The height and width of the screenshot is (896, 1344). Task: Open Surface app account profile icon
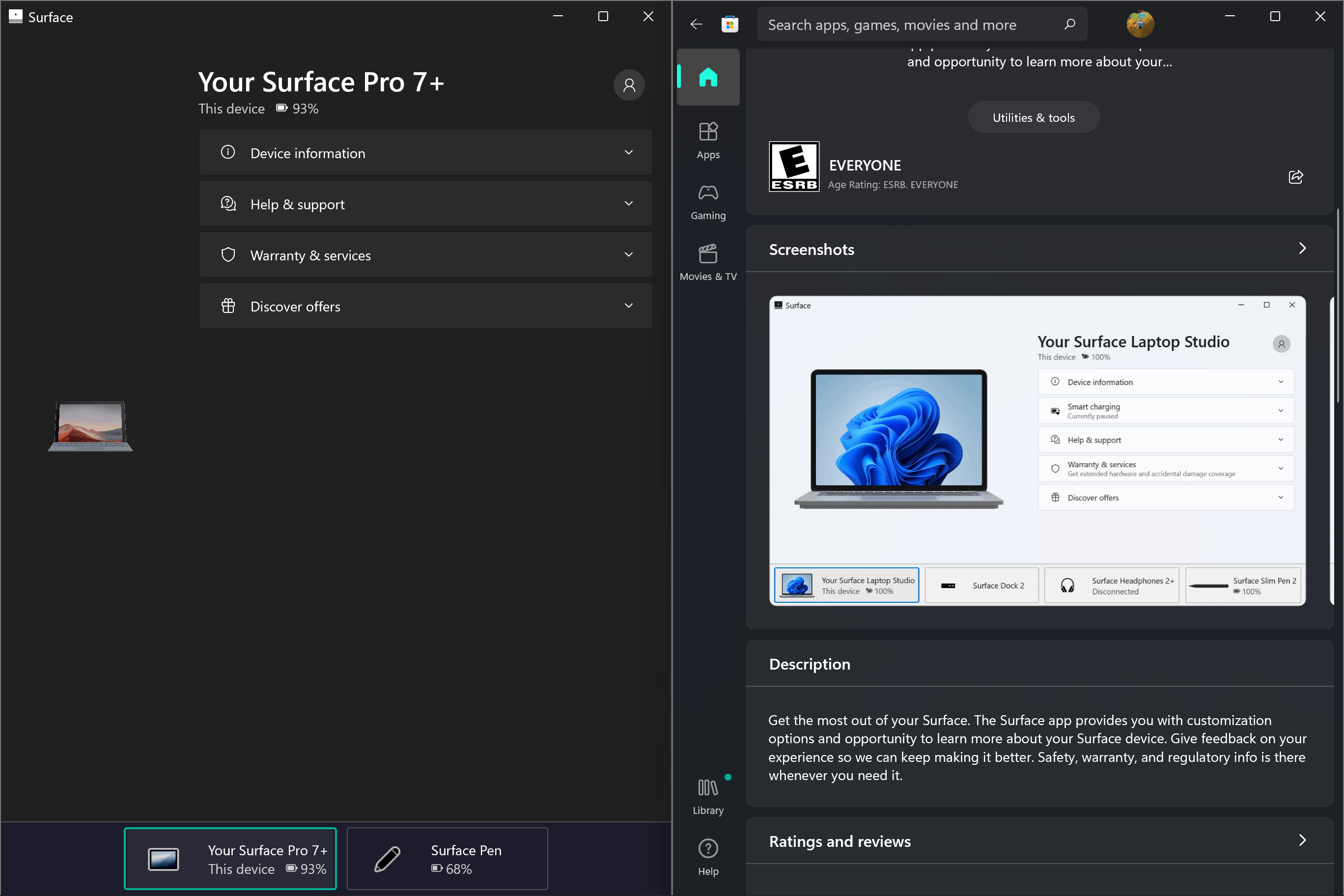click(x=629, y=85)
